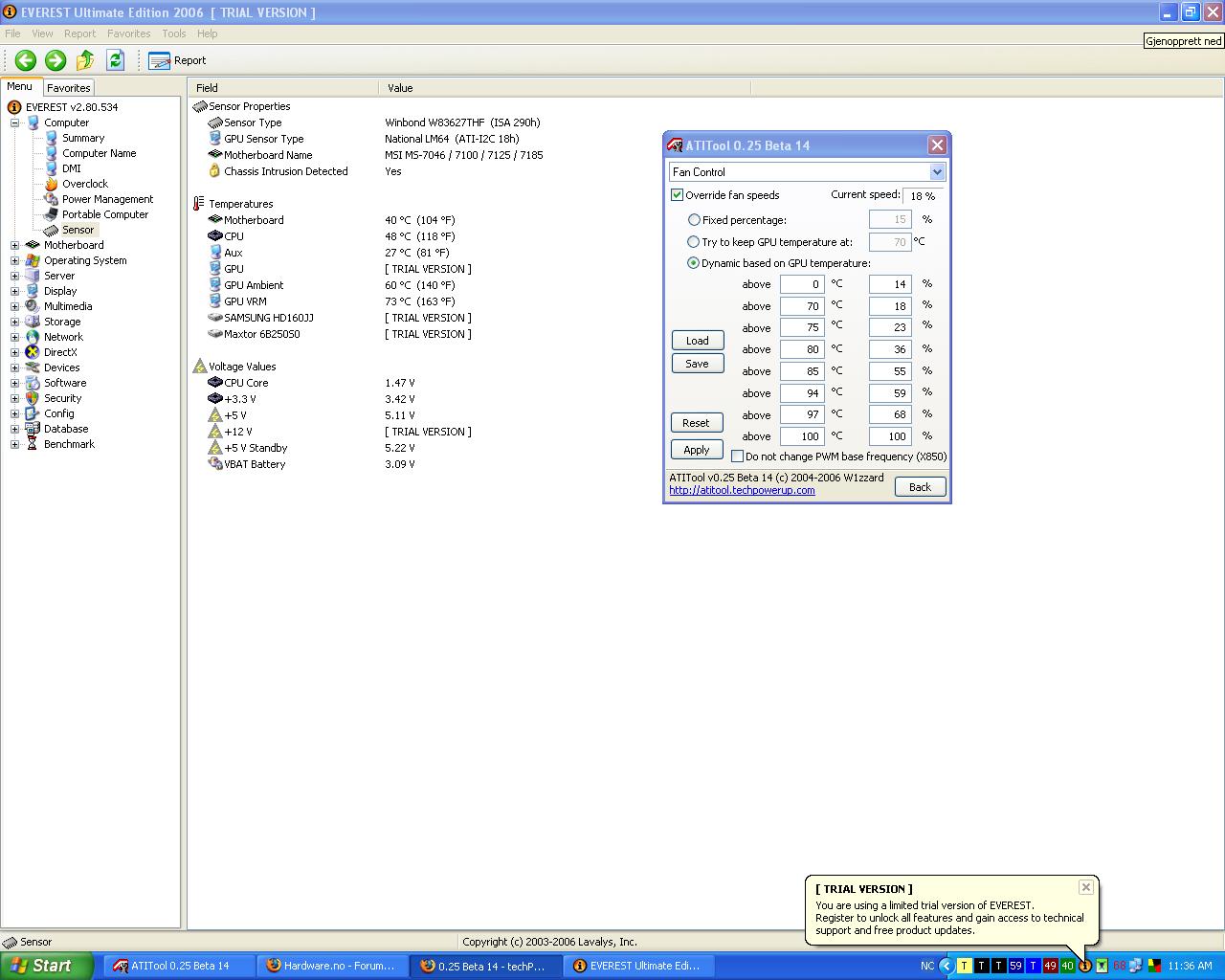This screenshot has height=980, width=1225.
Task: Select the Computer Name tree item
Action: coord(99,153)
